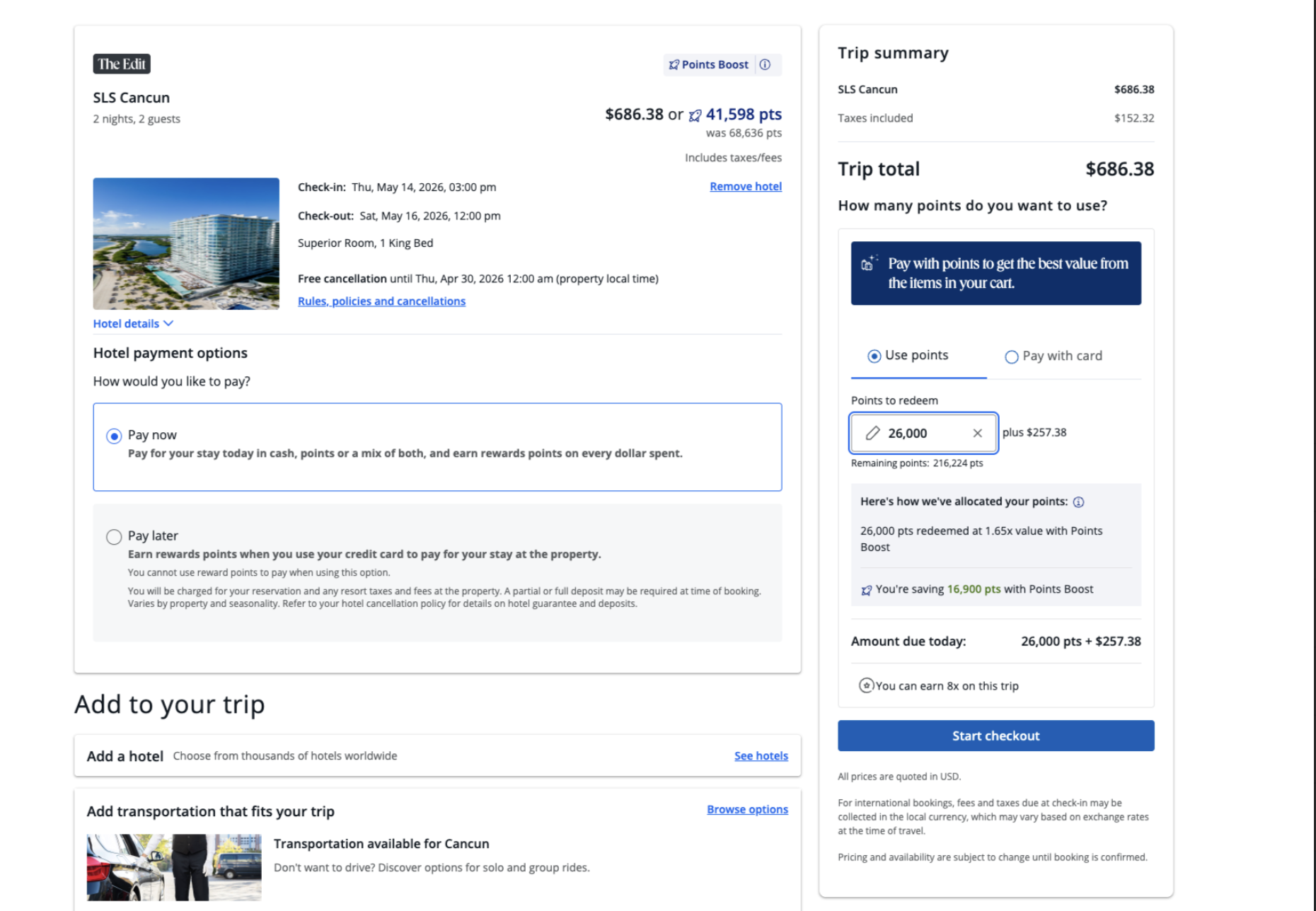Click the Start checkout button
1316x911 pixels.
995,736
